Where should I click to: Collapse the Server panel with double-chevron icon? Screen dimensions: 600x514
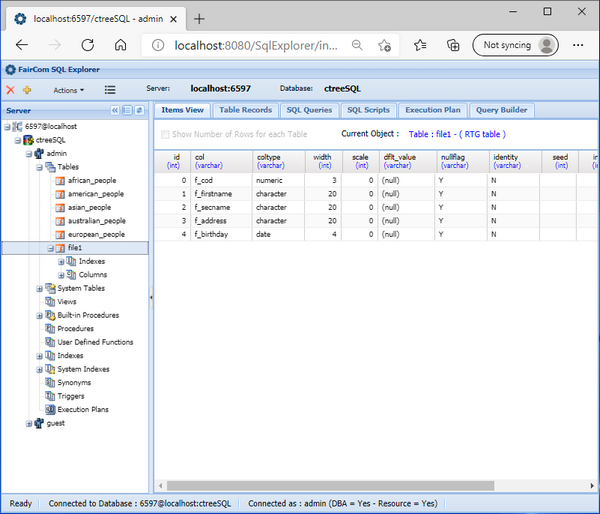click(115, 111)
